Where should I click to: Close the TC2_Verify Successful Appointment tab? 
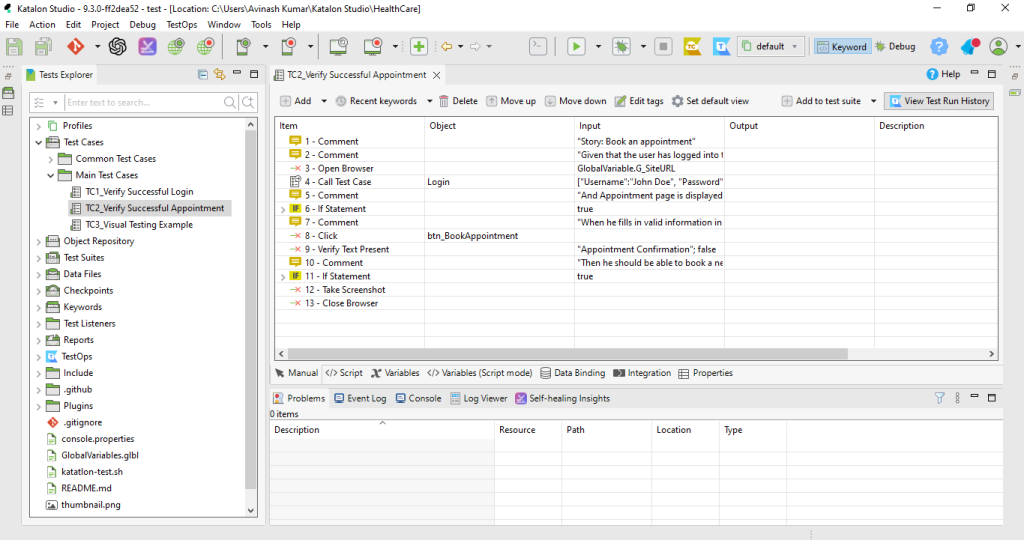click(x=436, y=75)
